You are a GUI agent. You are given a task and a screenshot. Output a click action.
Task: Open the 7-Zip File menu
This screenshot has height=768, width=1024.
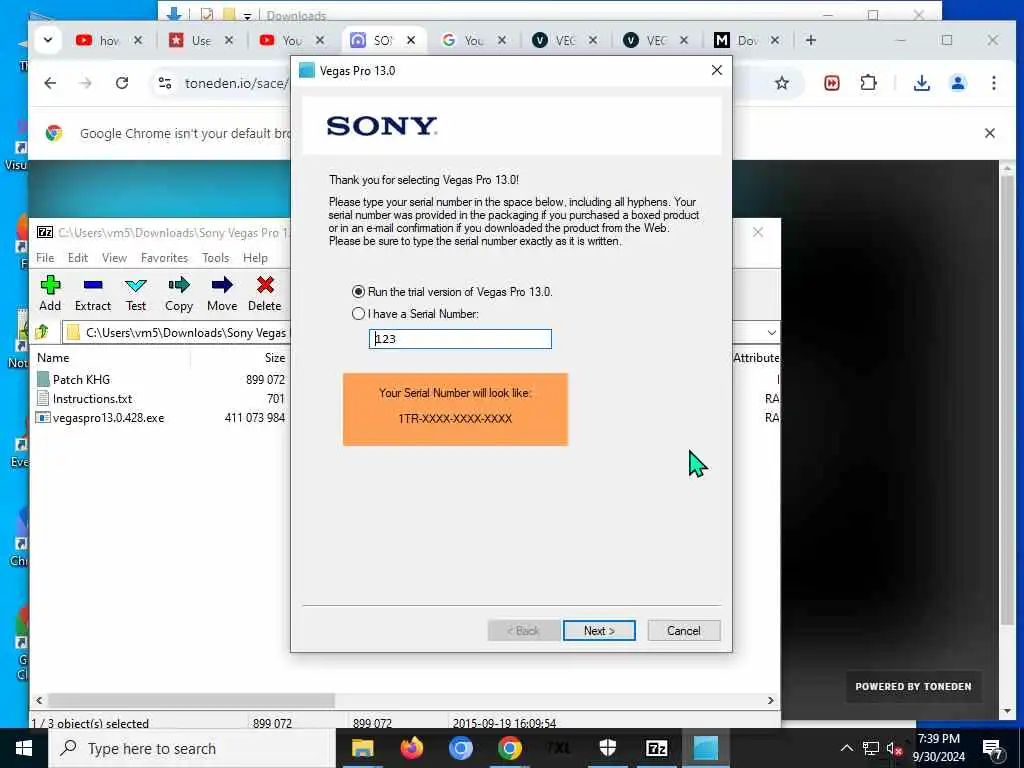pos(45,258)
